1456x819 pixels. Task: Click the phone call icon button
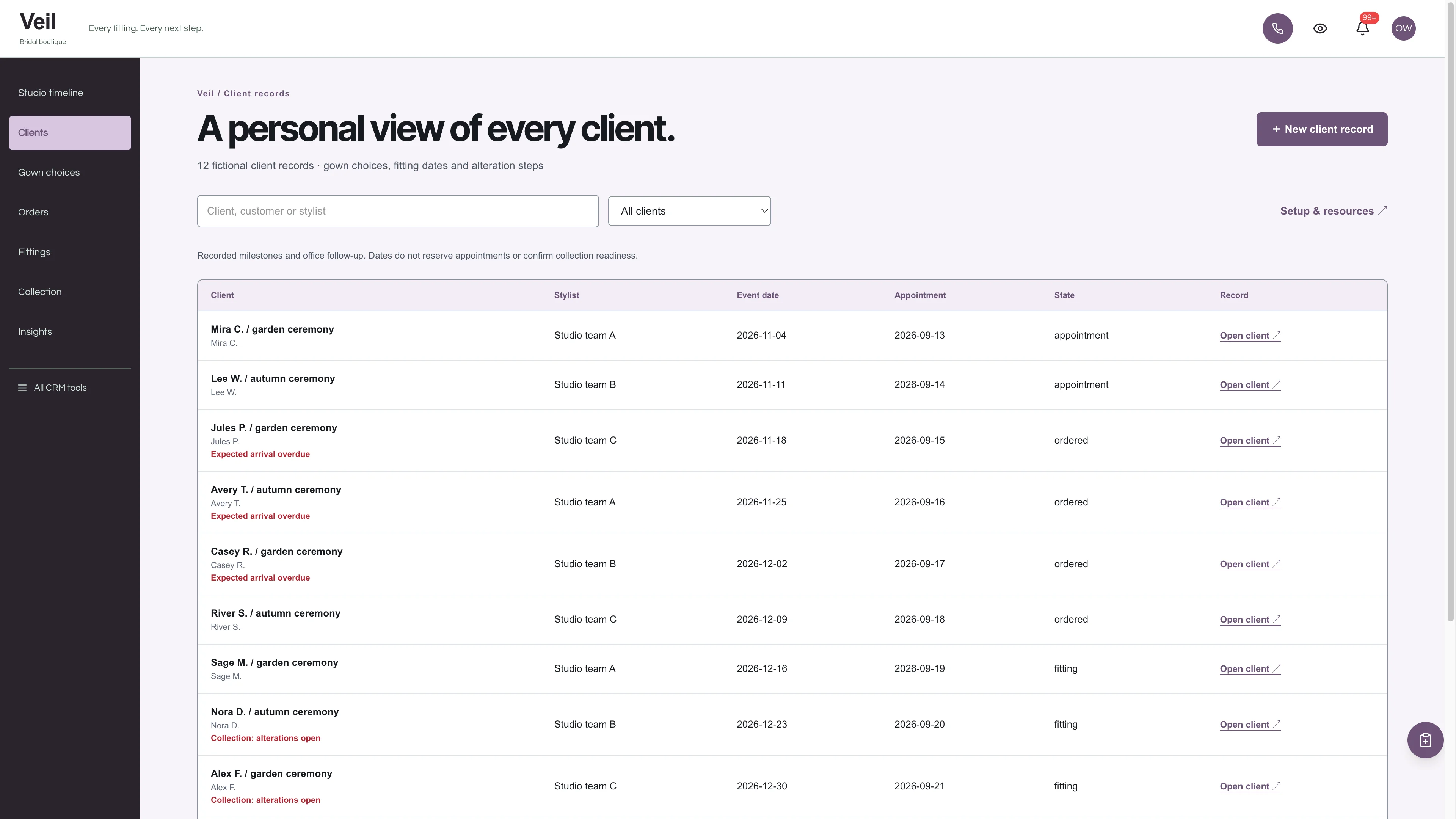[1277, 28]
